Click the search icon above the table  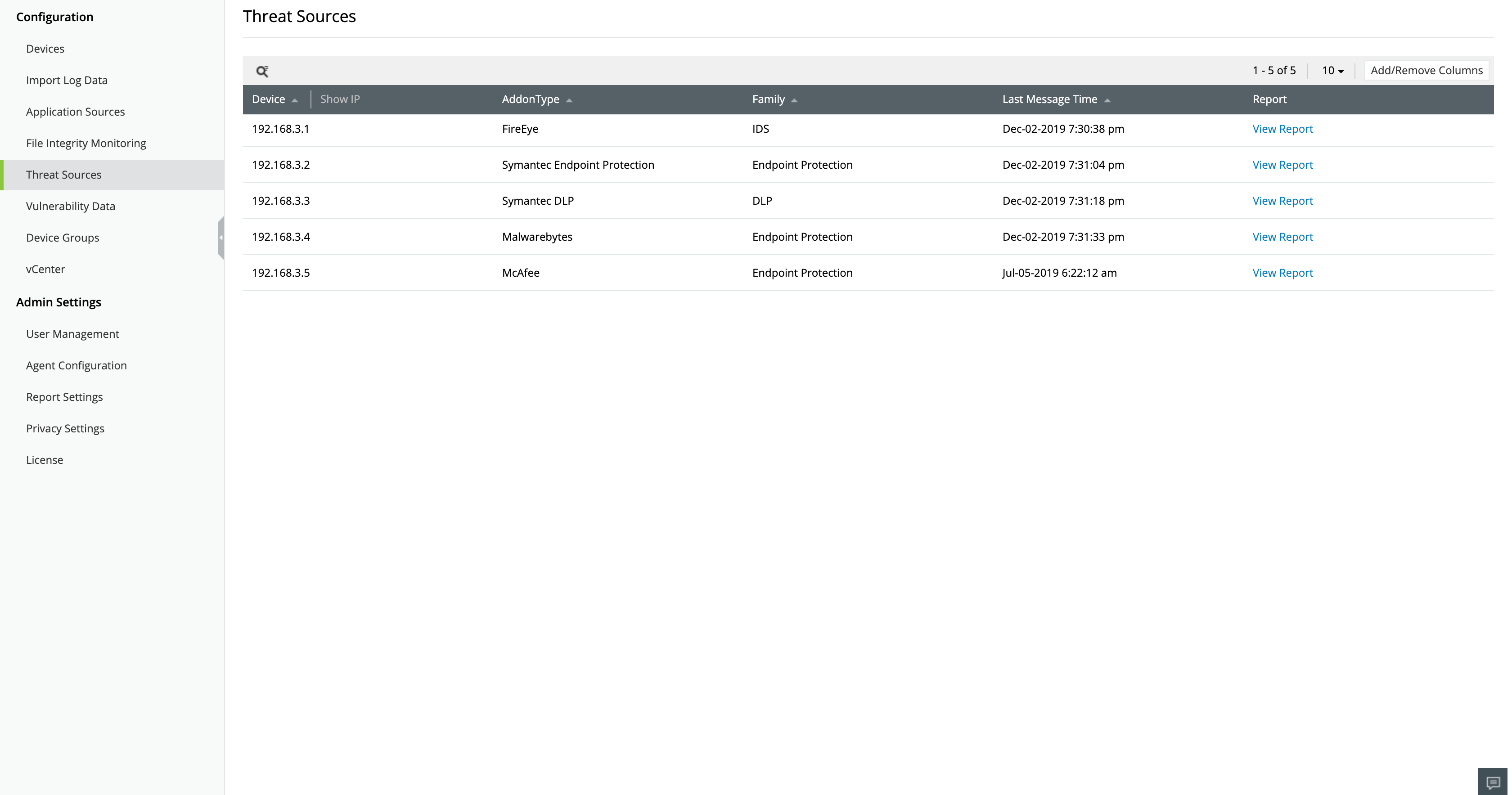(x=262, y=71)
